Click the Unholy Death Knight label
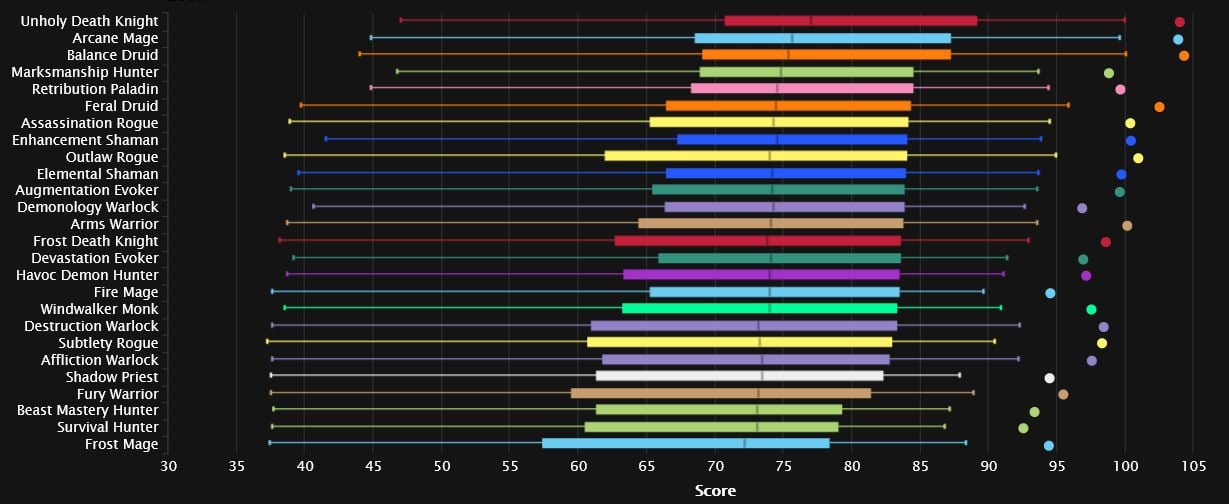 89,21
